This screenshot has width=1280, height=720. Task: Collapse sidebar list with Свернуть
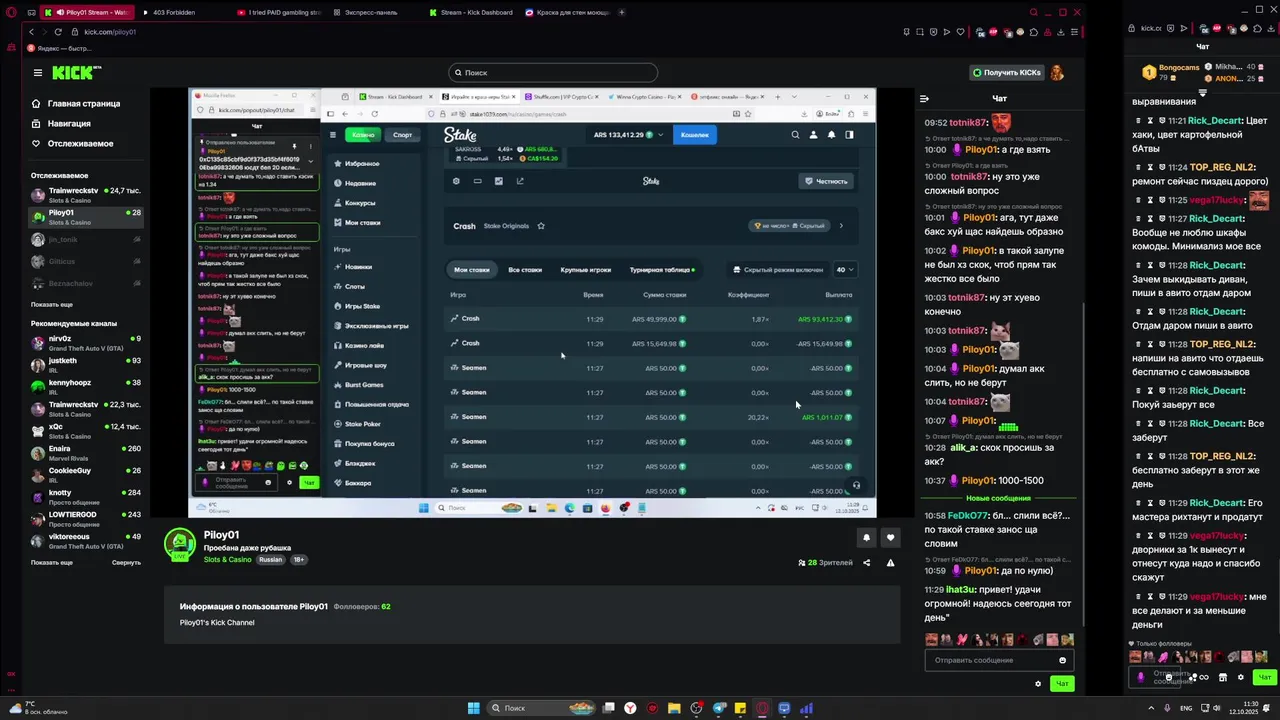(126, 562)
